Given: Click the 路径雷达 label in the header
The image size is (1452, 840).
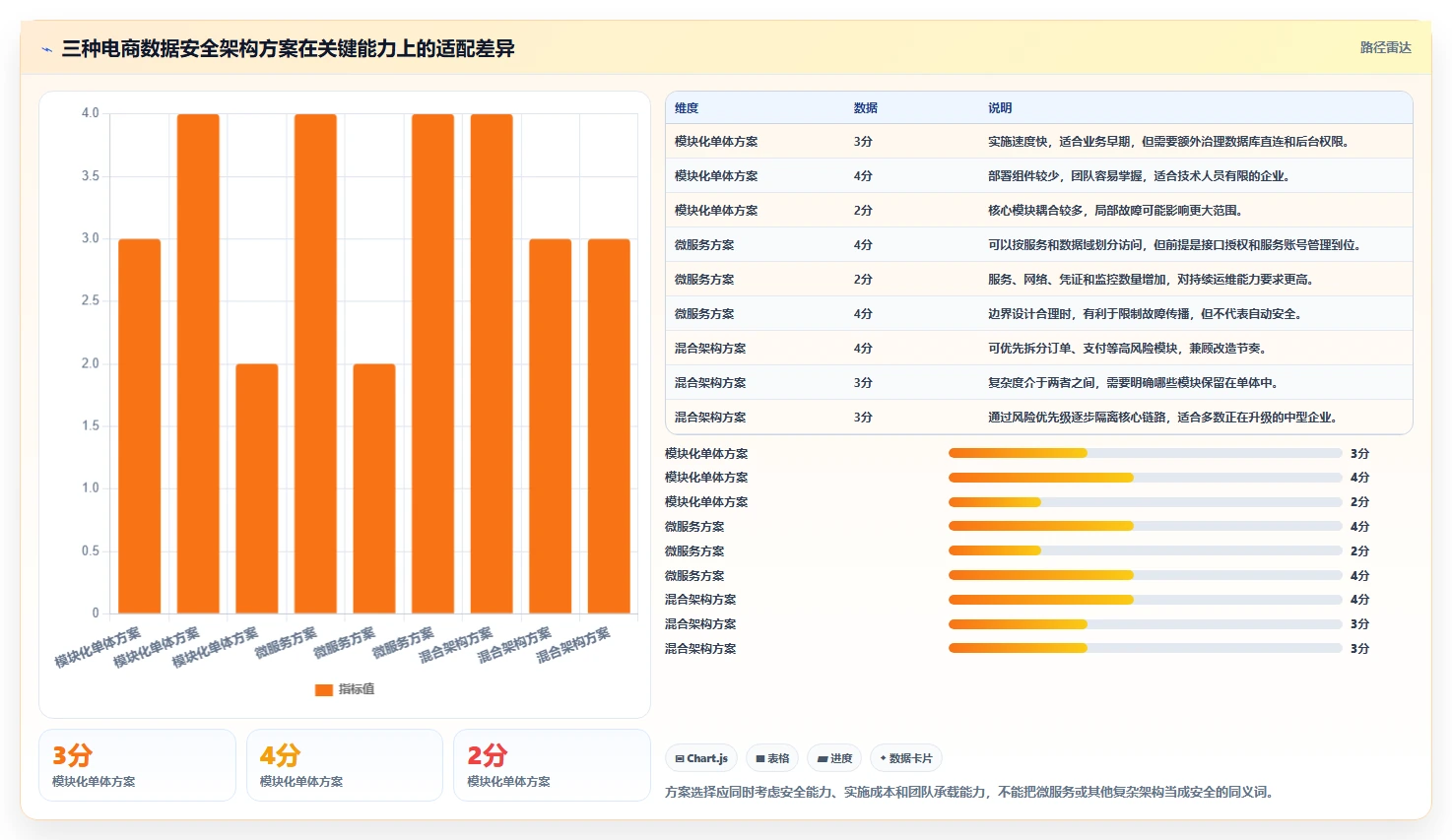Looking at the screenshot, I should coord(1385,47).
